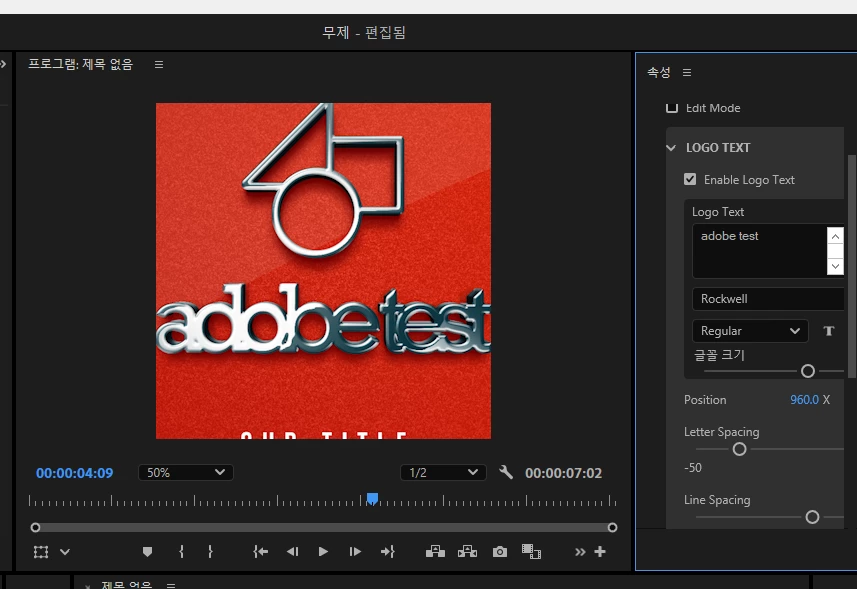Open monitor Settings wrench icon
The height and width of the screenshot is (589, 857).
tap(506, 472)
